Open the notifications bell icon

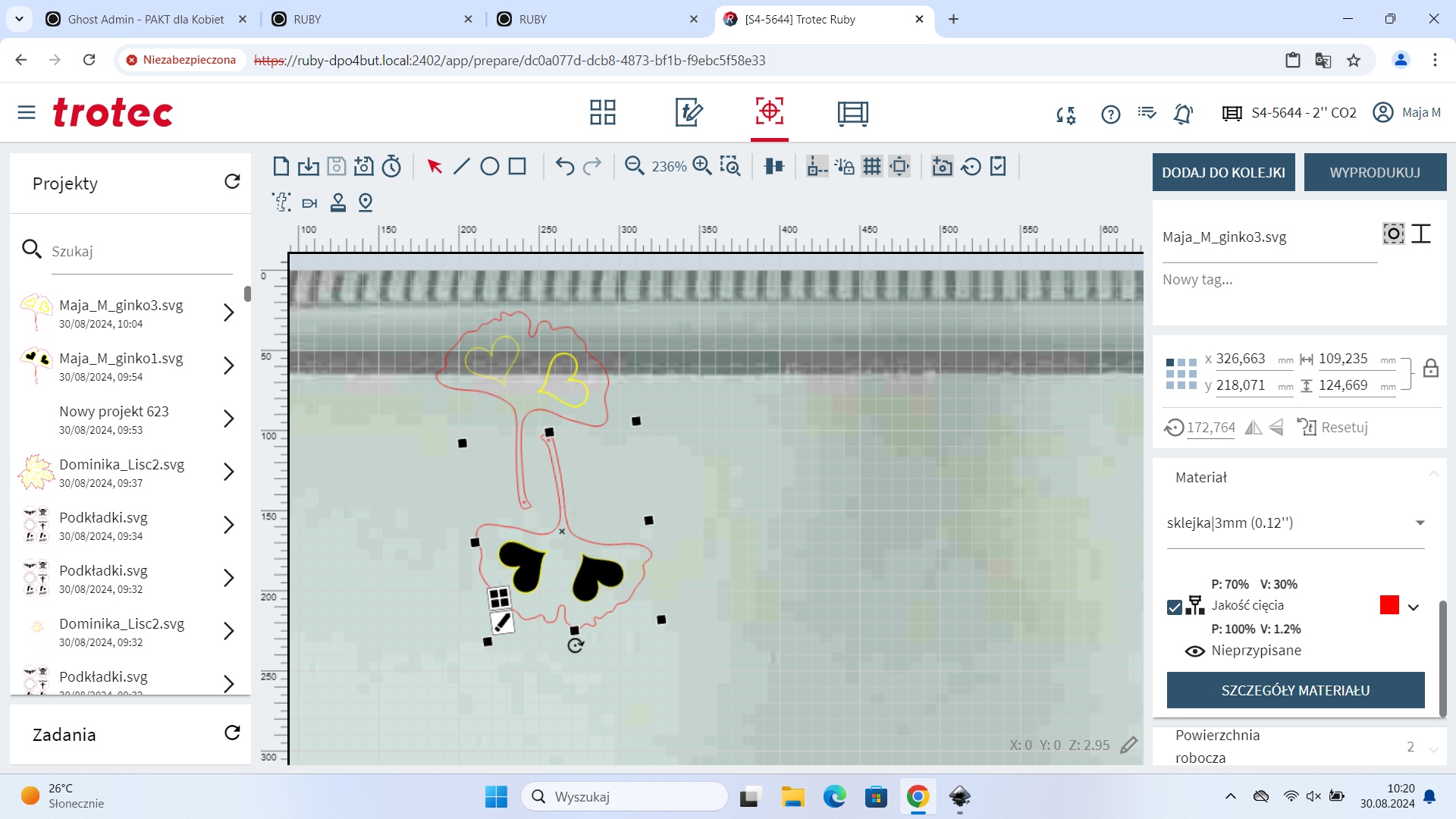coord(1183,114)
